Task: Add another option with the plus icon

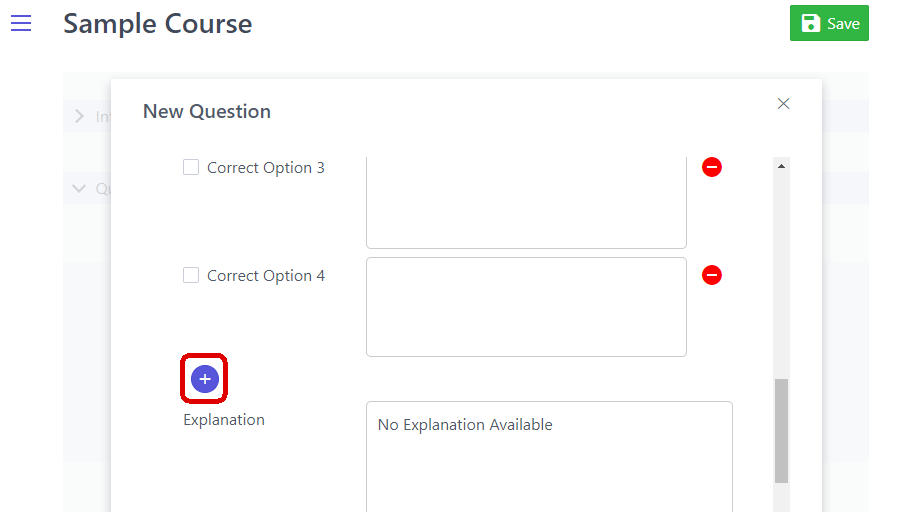Action: point(205,379)
